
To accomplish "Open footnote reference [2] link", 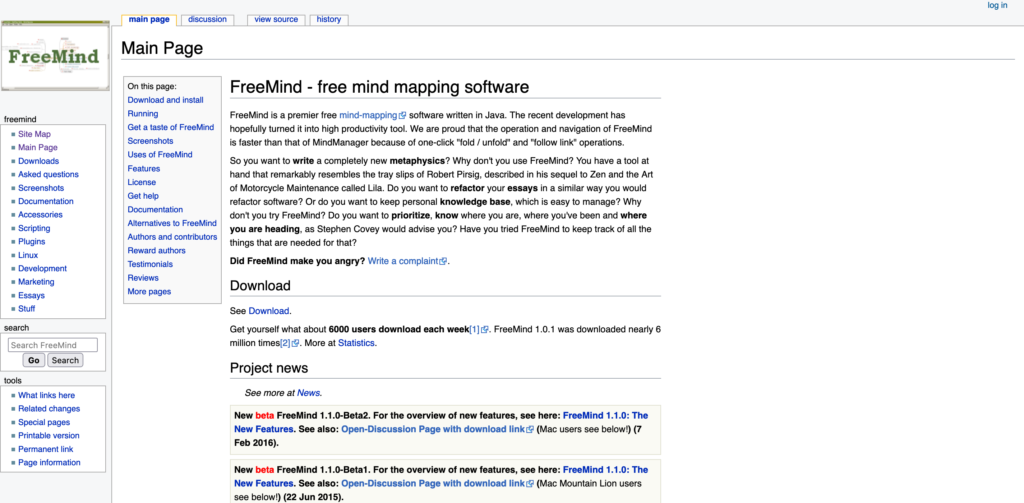I will point(285,343).
